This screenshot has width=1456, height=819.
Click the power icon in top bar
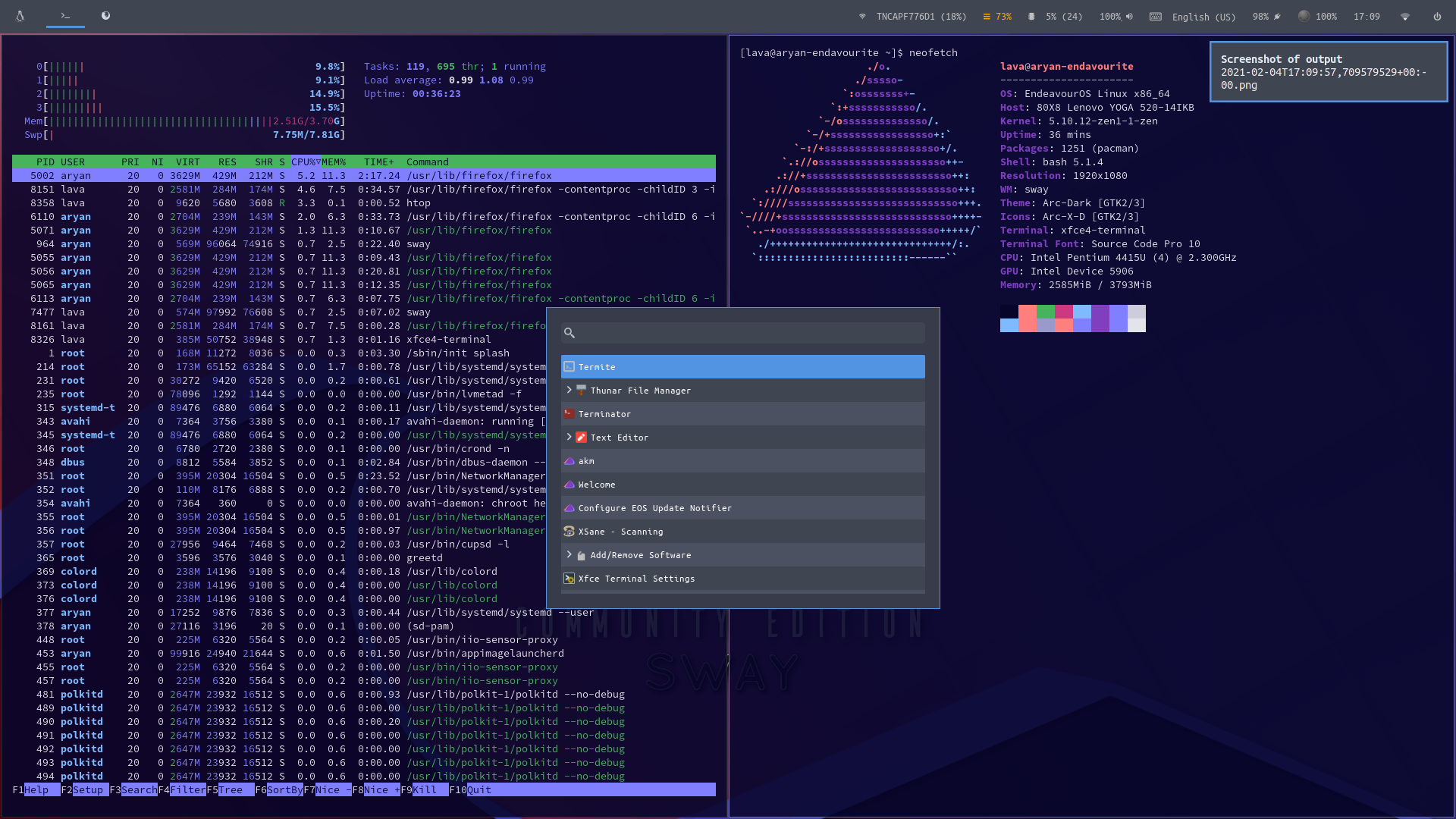(1437, 17)
